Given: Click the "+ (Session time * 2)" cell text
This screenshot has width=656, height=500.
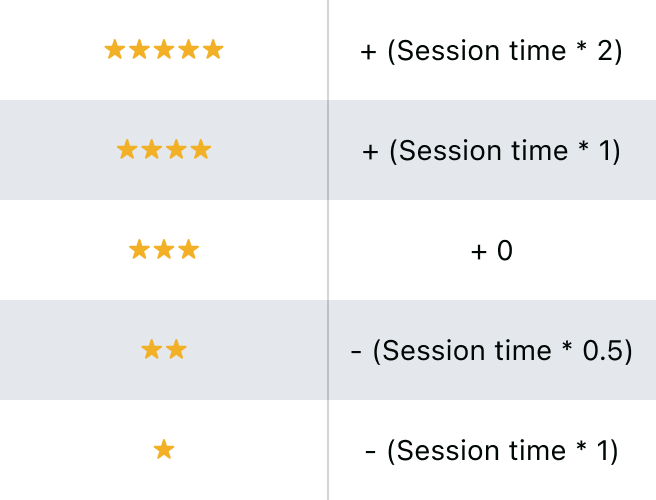Looking at the screenshot, I should coord(491,51).
